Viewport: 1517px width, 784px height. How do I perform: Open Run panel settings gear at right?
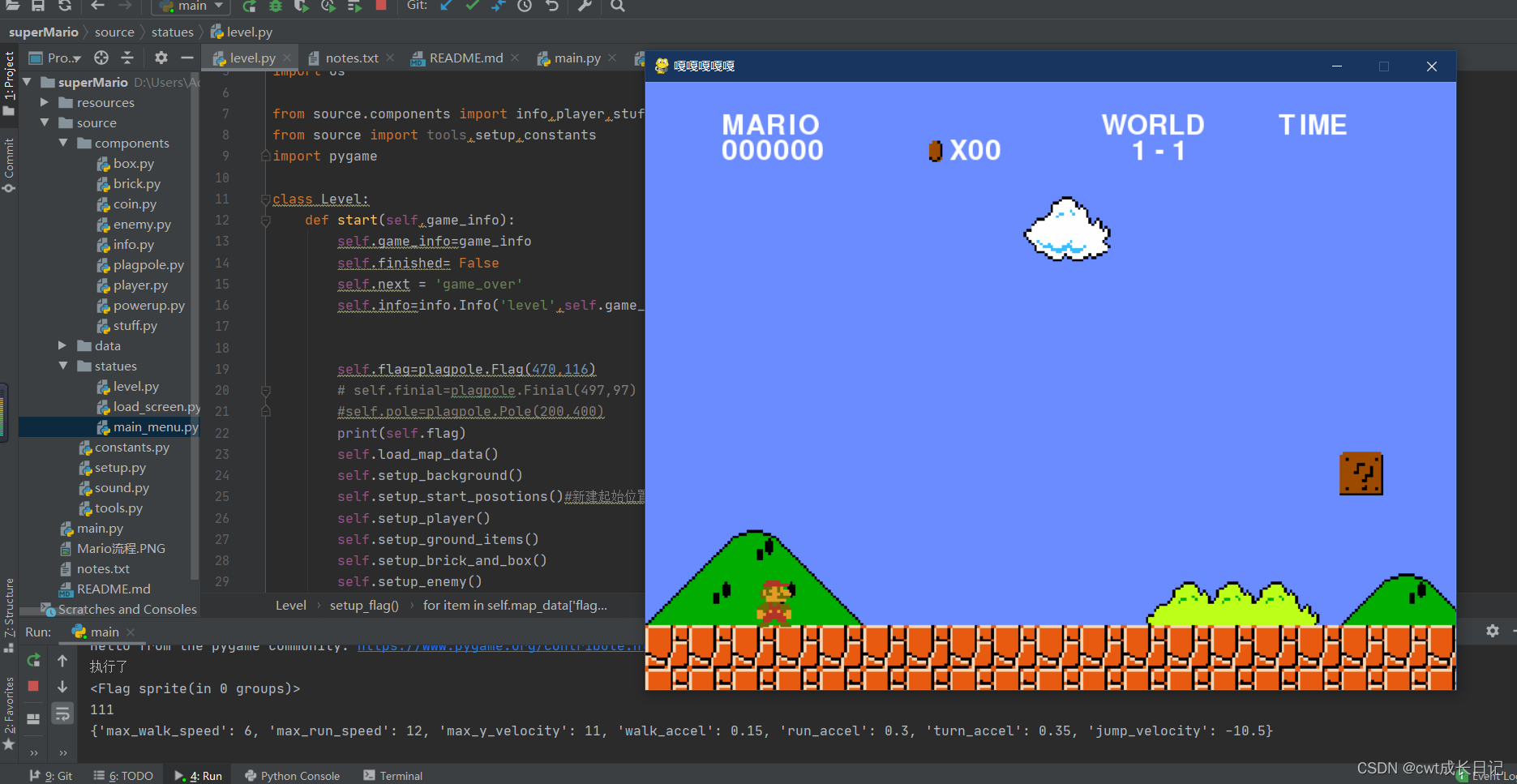(1493, 631)
